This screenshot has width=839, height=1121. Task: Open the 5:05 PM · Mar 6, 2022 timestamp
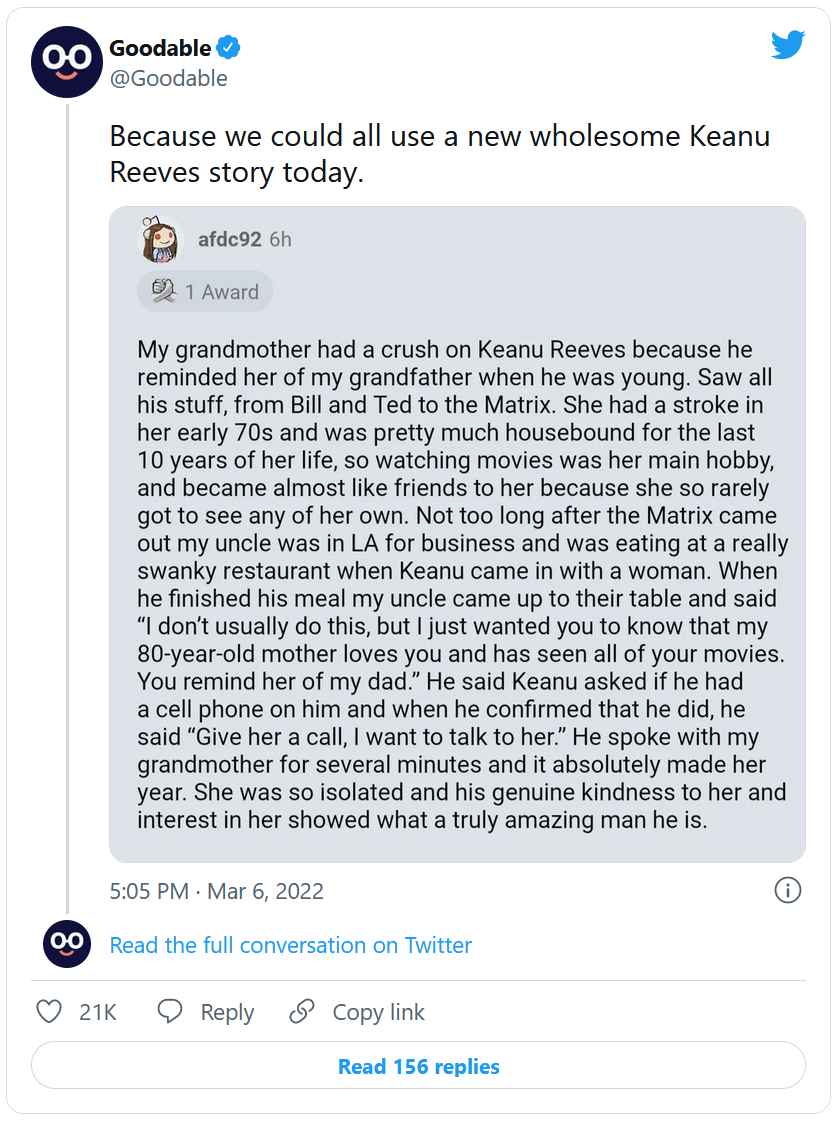(216, 891)
